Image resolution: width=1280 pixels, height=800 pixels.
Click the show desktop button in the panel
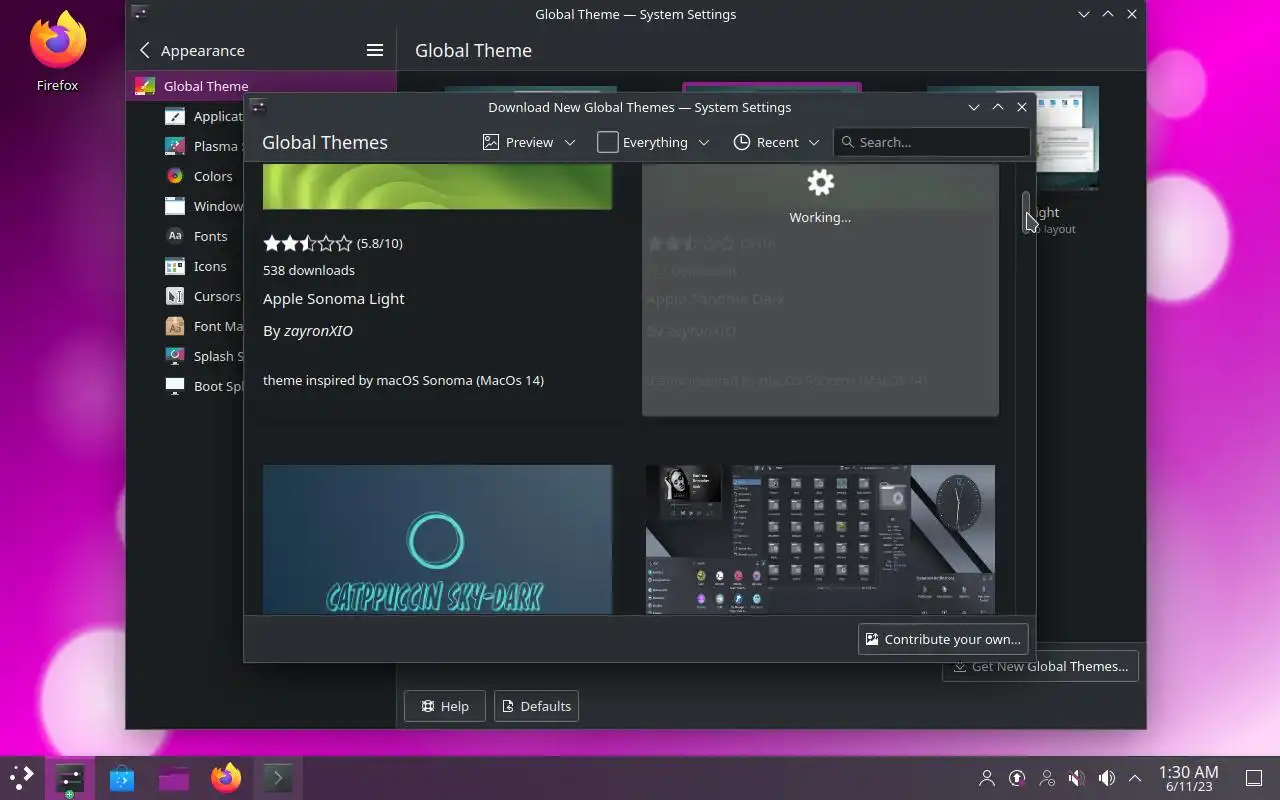click(x=1254, y=777)
